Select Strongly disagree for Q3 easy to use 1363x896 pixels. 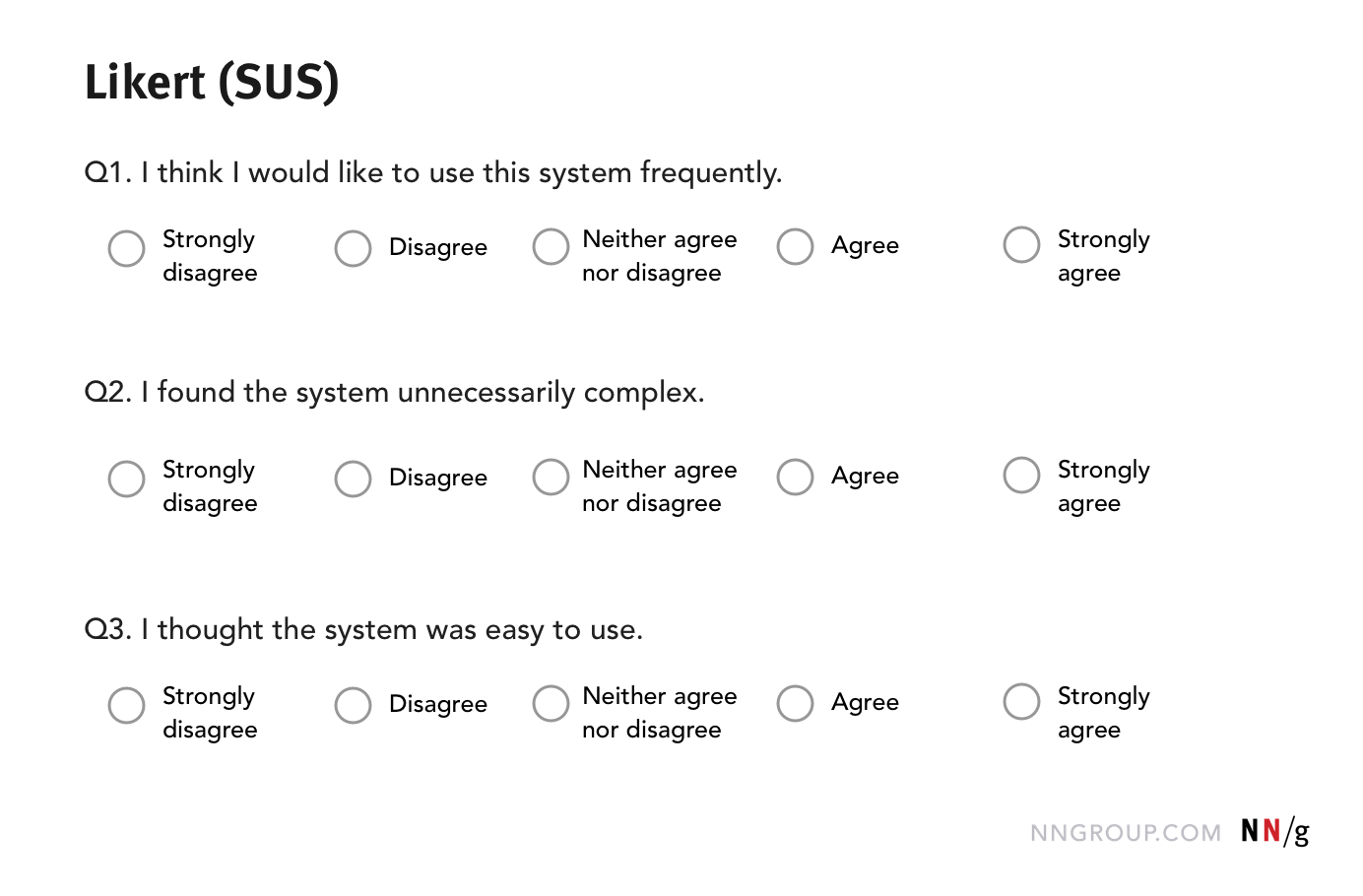coord(126,706)
